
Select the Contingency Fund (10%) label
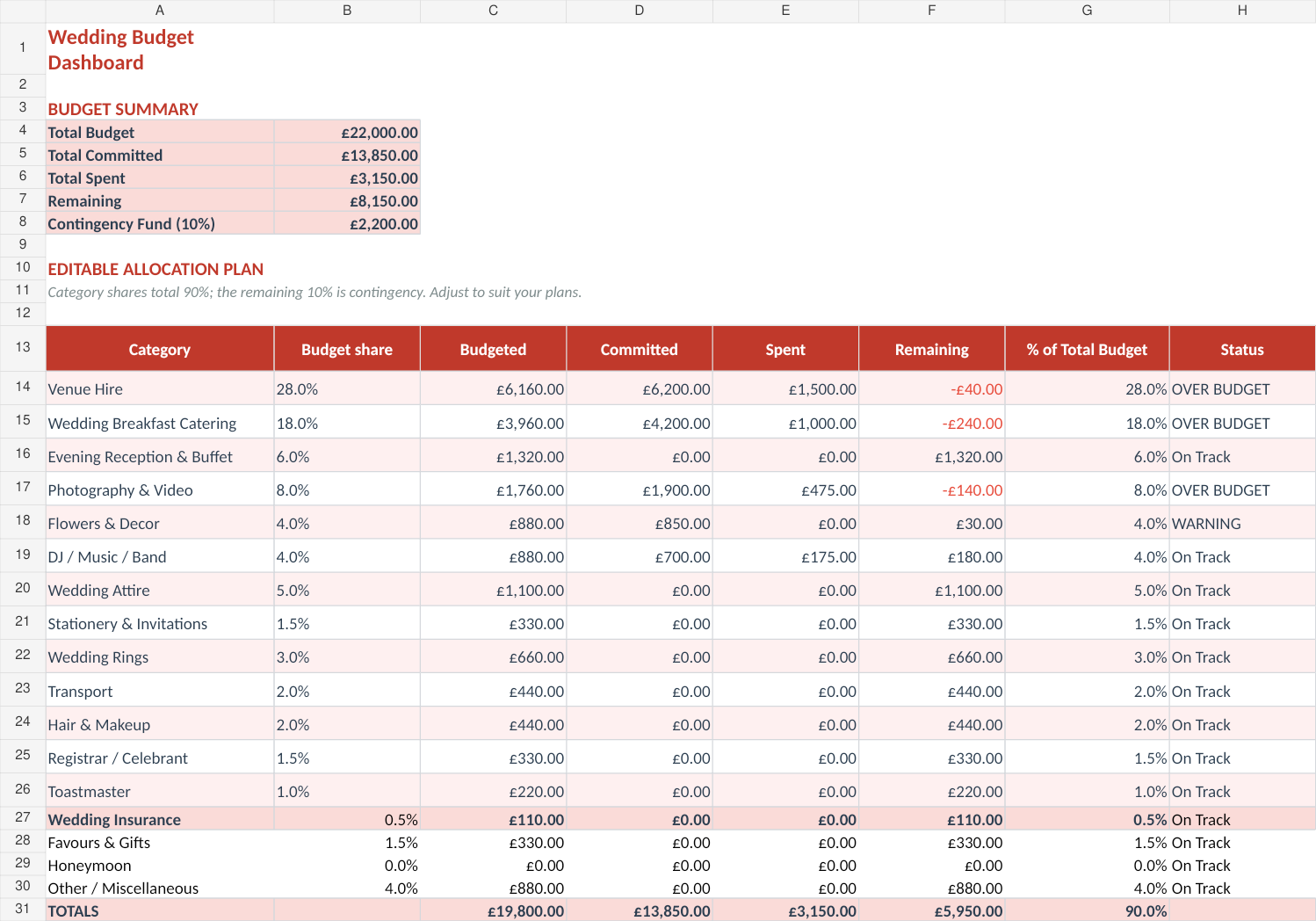coord(160,223)
